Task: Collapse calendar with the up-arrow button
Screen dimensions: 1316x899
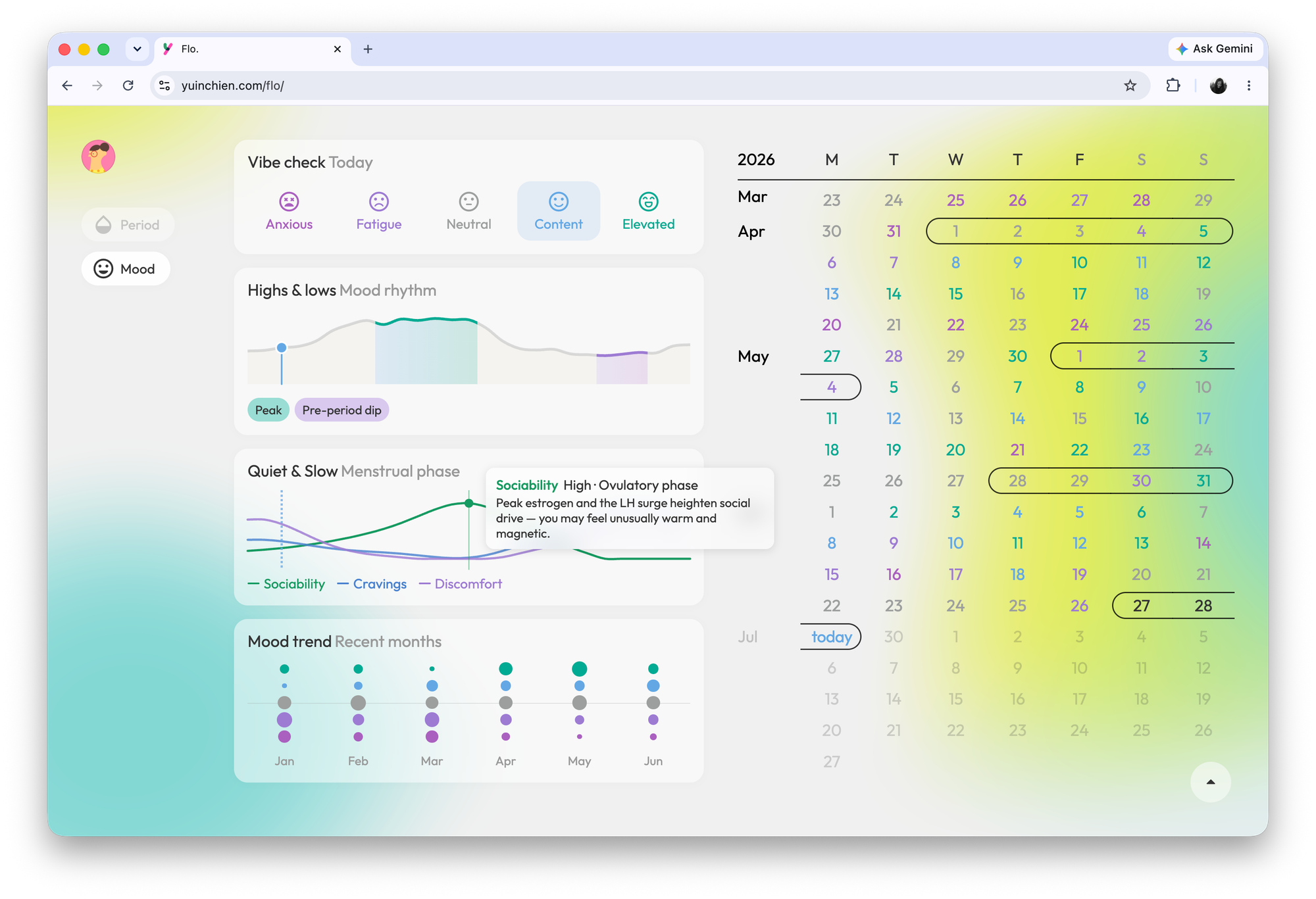Action: point(1210,782)
